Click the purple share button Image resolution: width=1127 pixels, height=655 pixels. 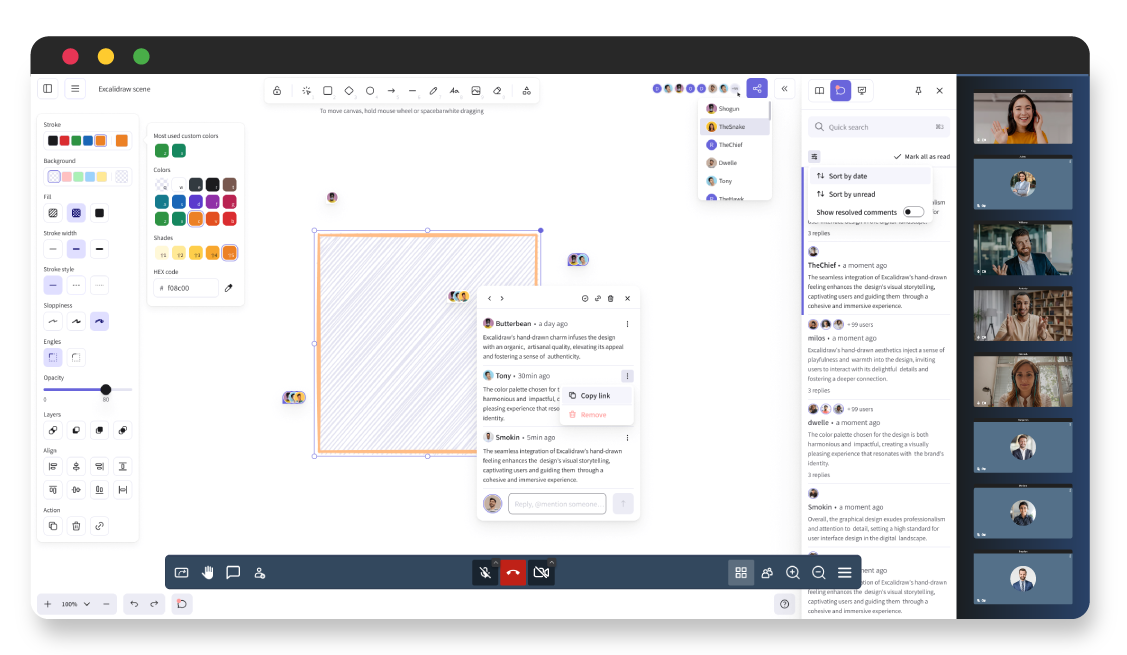[x=757, y=89]
